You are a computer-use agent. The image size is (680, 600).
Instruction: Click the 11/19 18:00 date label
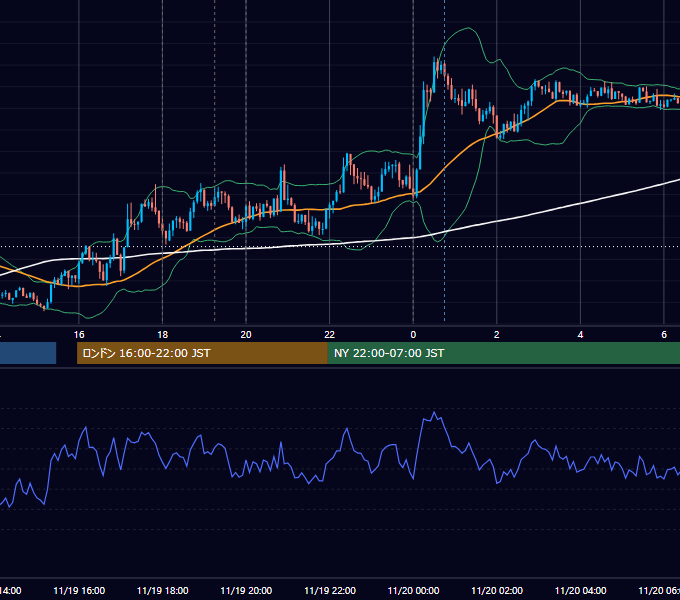click(x=163, y=590)
